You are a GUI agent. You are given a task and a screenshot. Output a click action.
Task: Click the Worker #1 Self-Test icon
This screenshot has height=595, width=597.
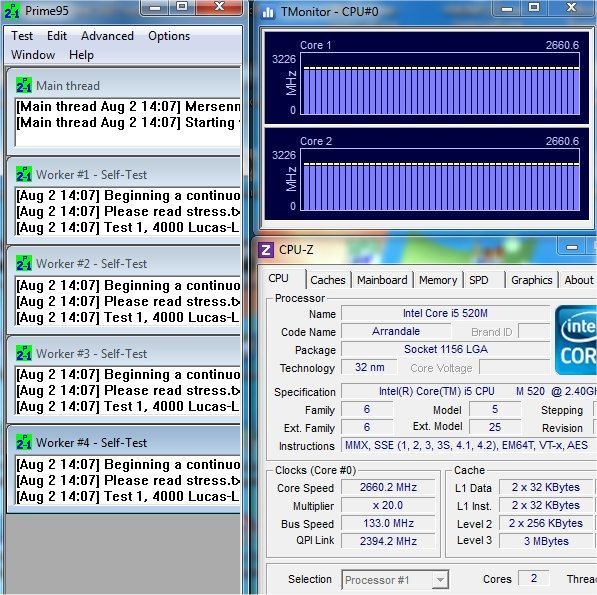click(24, 174)
